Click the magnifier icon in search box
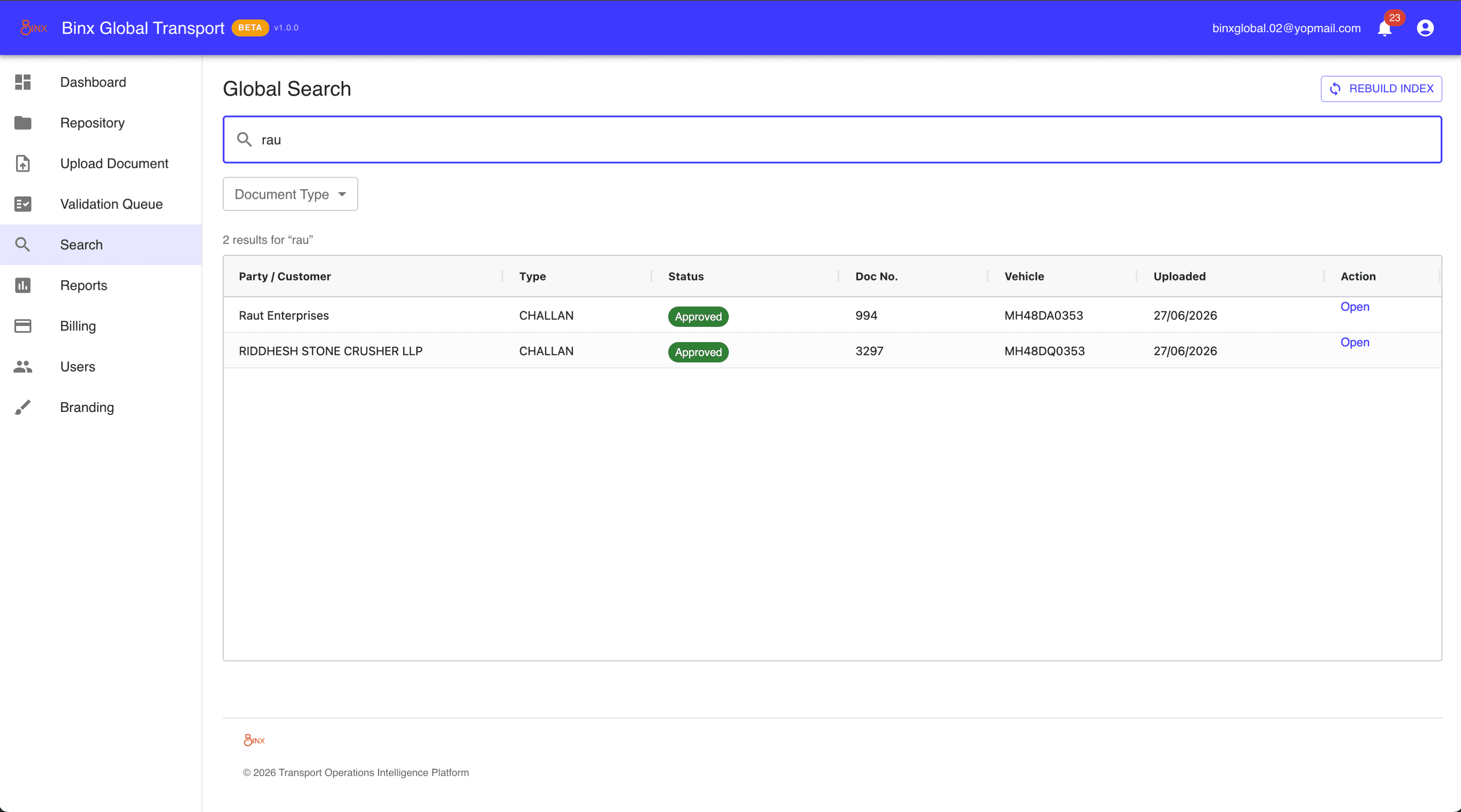This screenshot has width=1461, height=812. [244, 140]
